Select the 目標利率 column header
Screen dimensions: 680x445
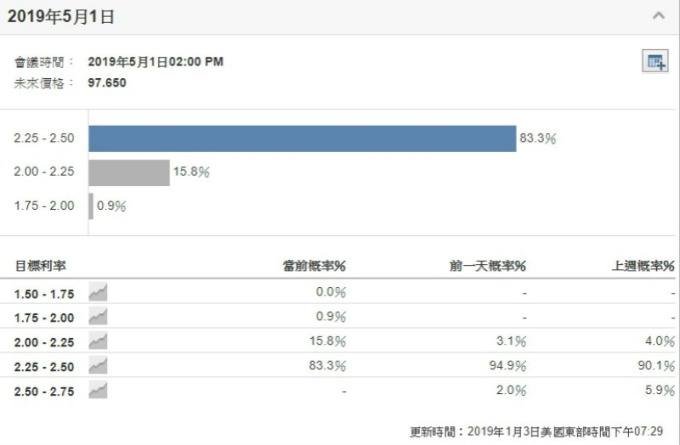(40, 265)
